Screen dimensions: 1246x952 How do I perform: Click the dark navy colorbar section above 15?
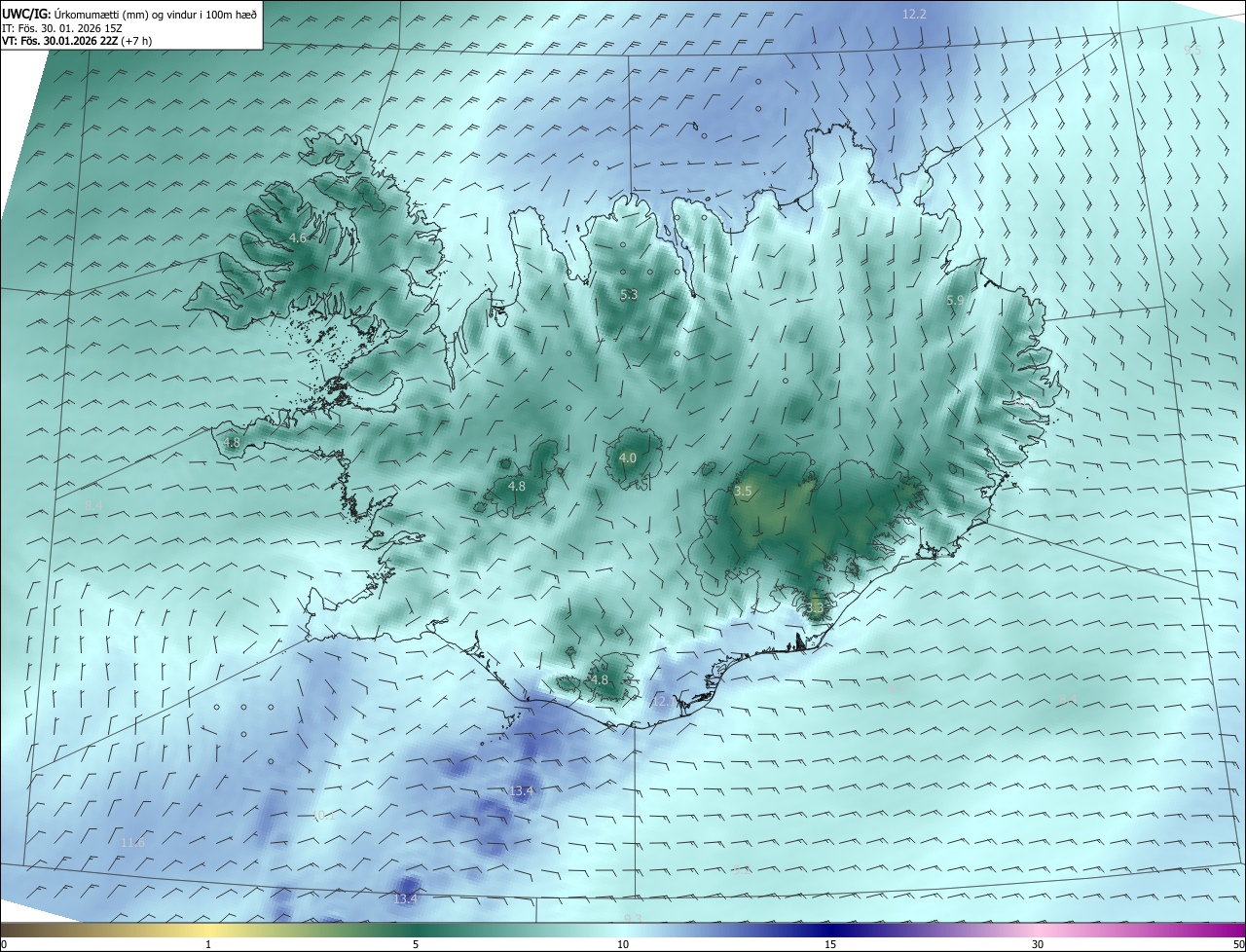[x=830, y=930]
